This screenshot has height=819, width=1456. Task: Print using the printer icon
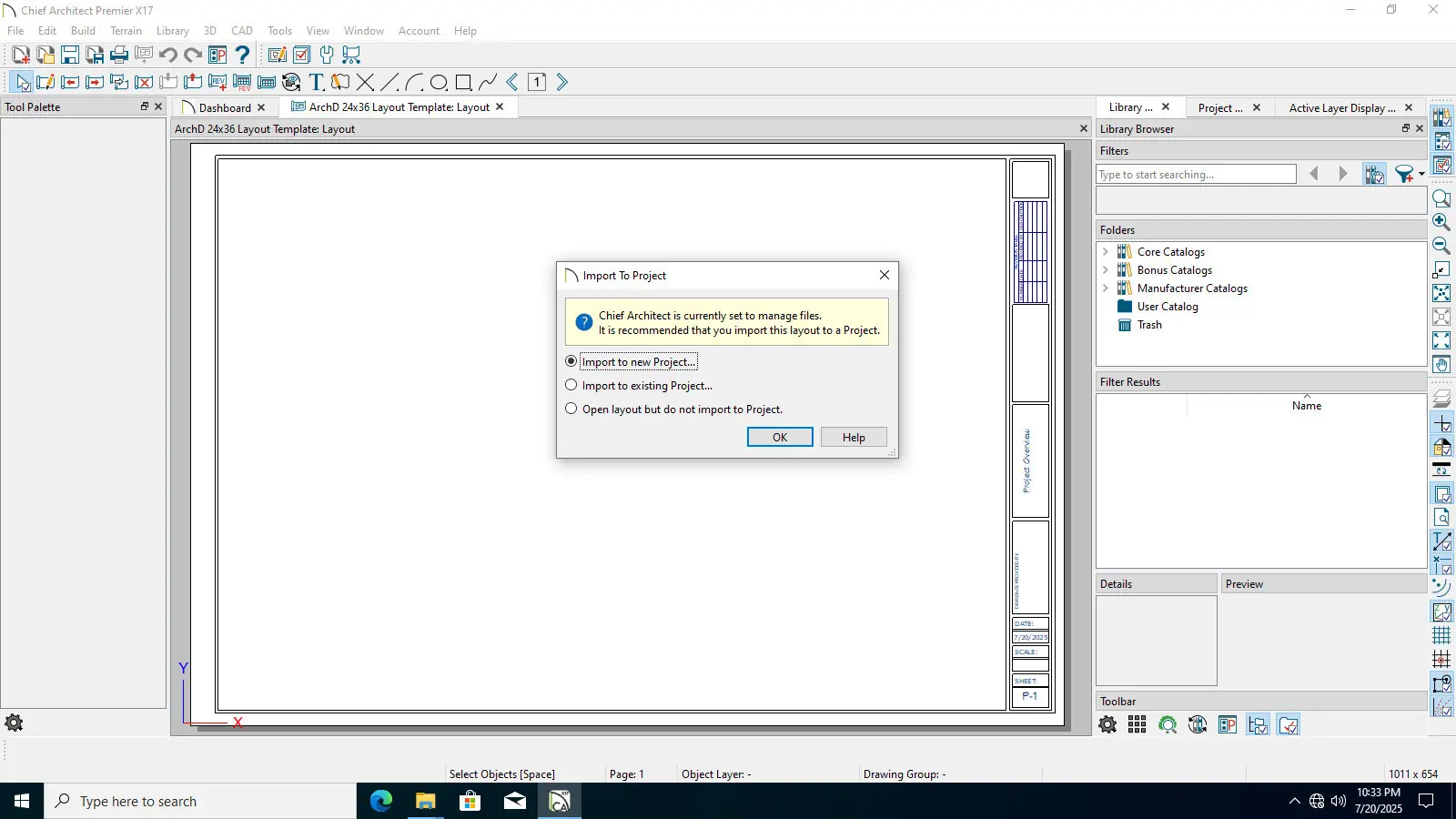click(119, 56)
